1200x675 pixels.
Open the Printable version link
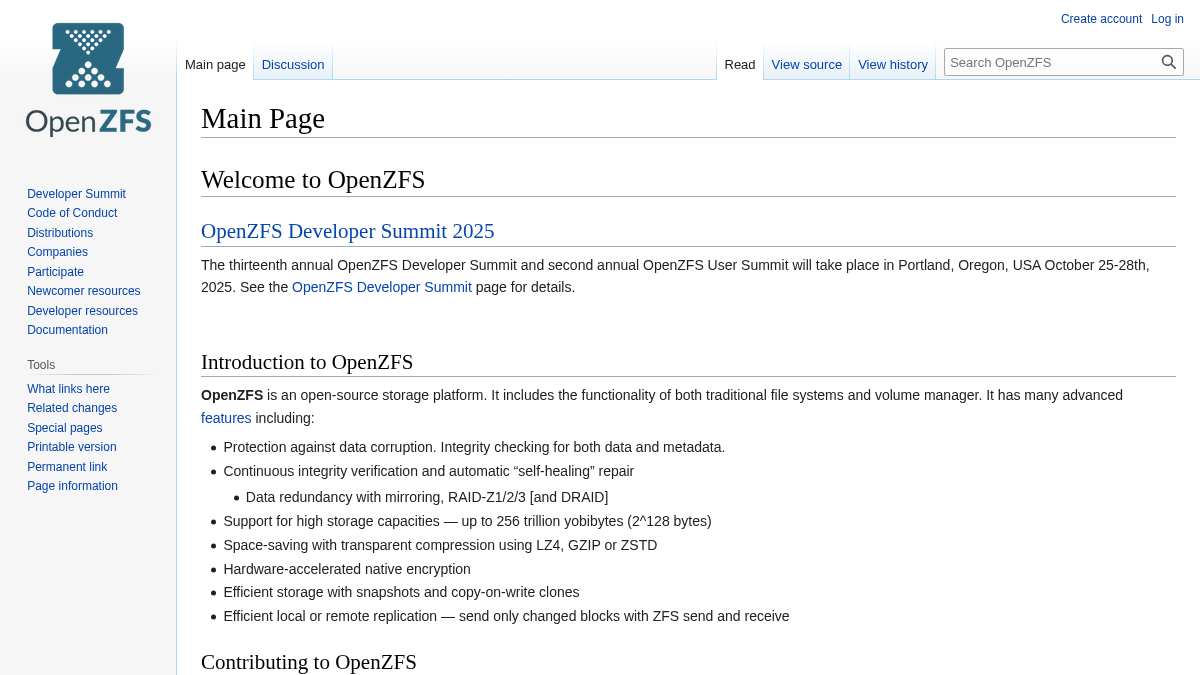pos(72,447)
